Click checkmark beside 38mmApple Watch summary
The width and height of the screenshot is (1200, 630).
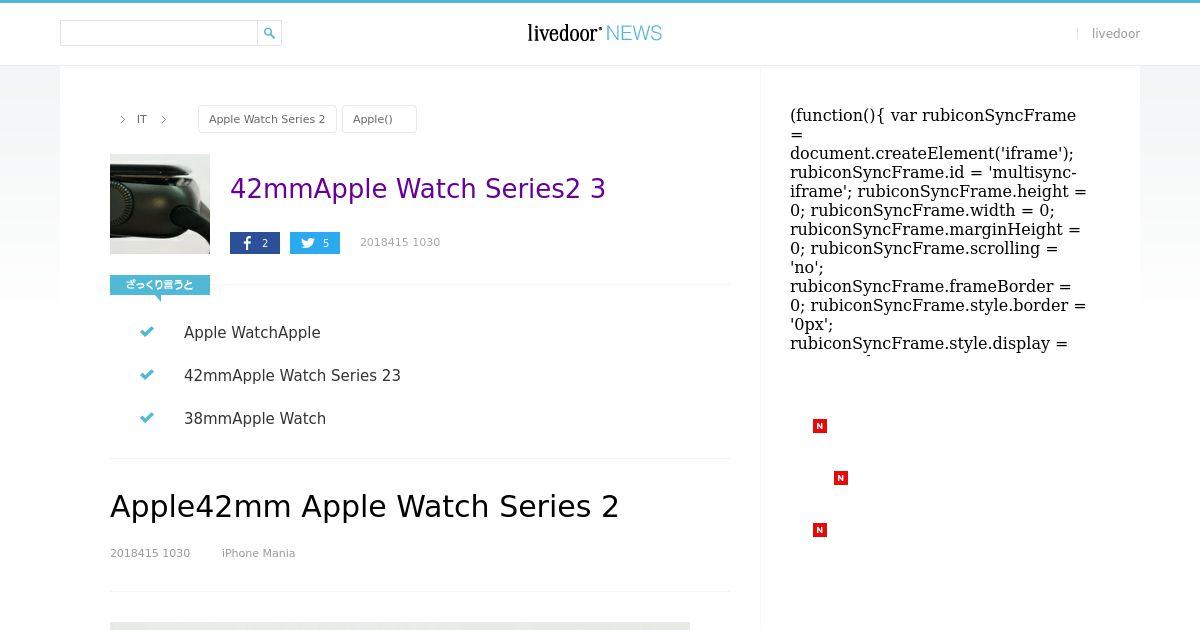(x=147, y=418)
